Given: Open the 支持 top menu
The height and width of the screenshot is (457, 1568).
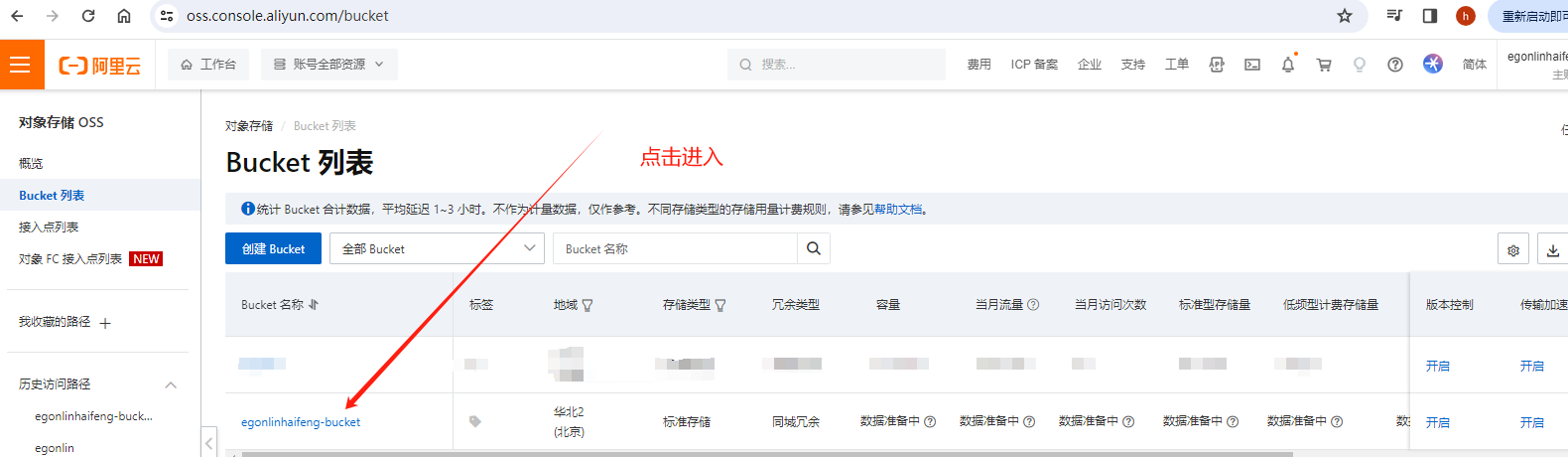Looking at the screenshot, I should [x=1133, y=65].
